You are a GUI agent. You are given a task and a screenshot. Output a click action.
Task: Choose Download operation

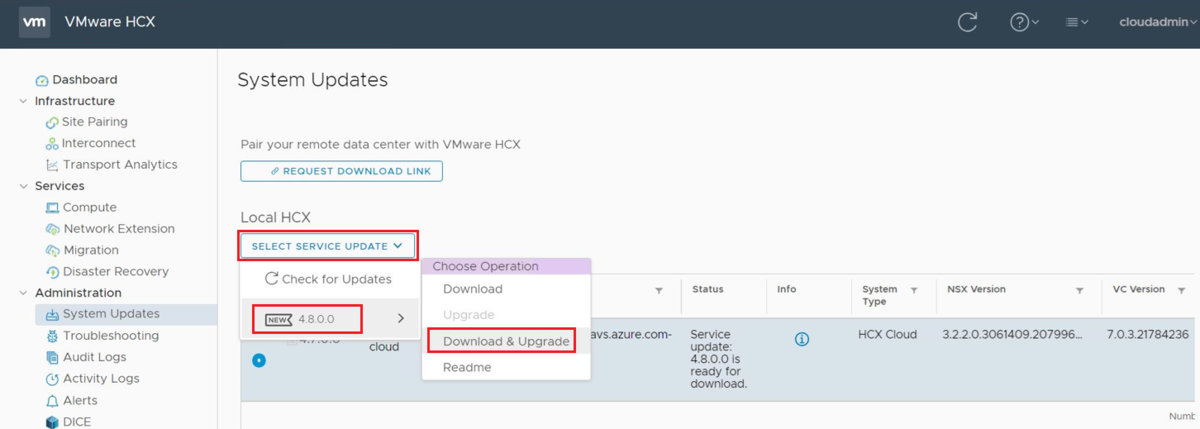(x=473, y=289)
